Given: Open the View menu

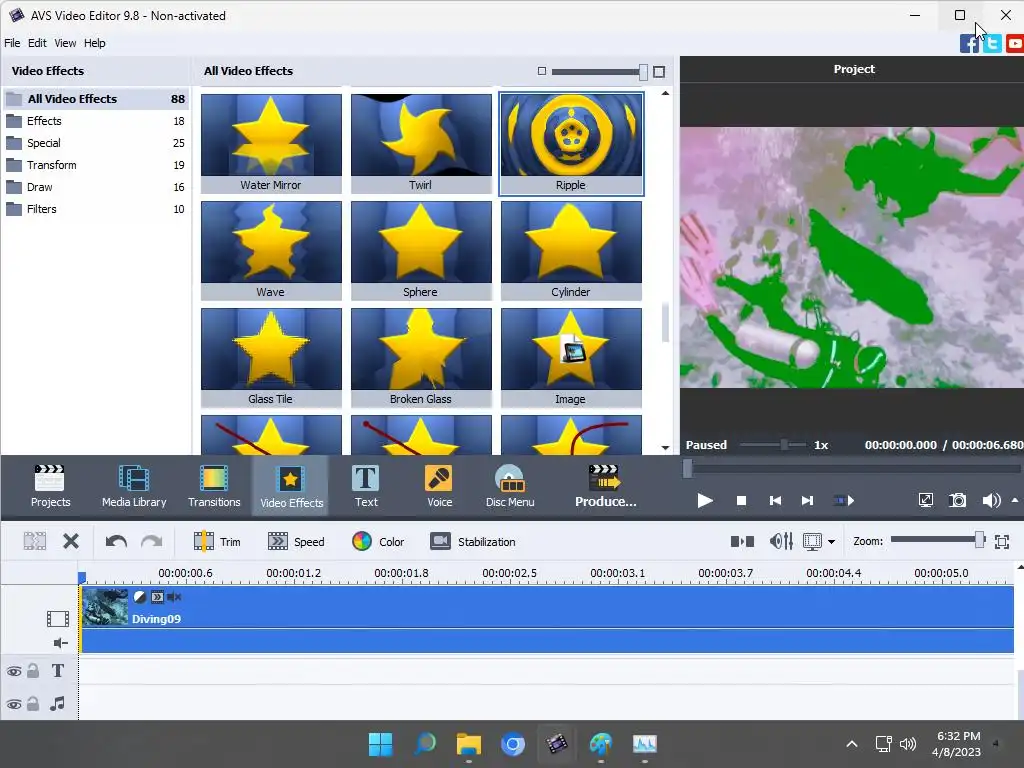Looking at the screenshot, I should (65, 43).
